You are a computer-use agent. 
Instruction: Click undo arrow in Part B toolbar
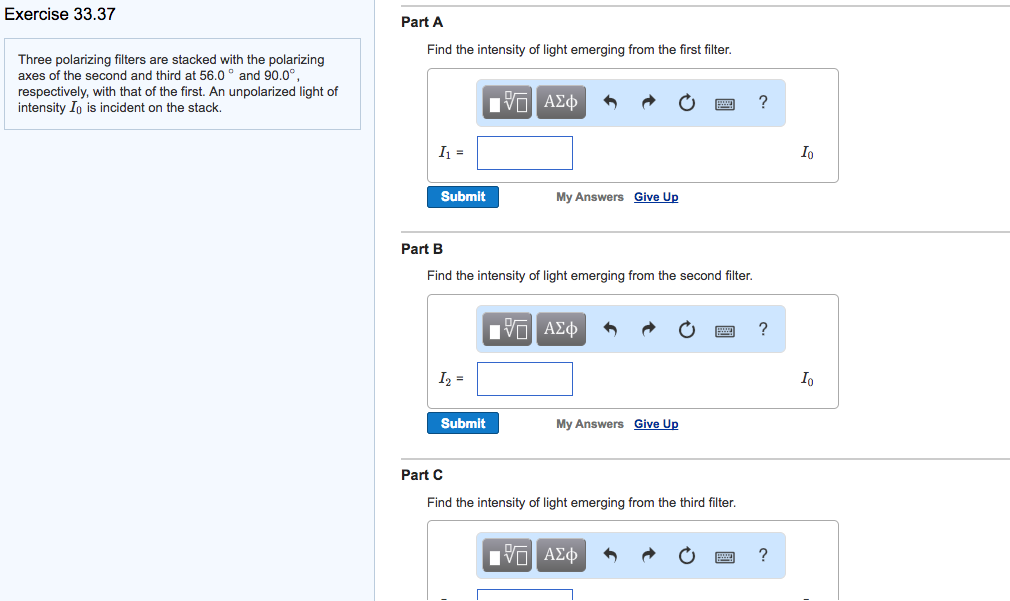pyautogui.click(x=612, y=329)
